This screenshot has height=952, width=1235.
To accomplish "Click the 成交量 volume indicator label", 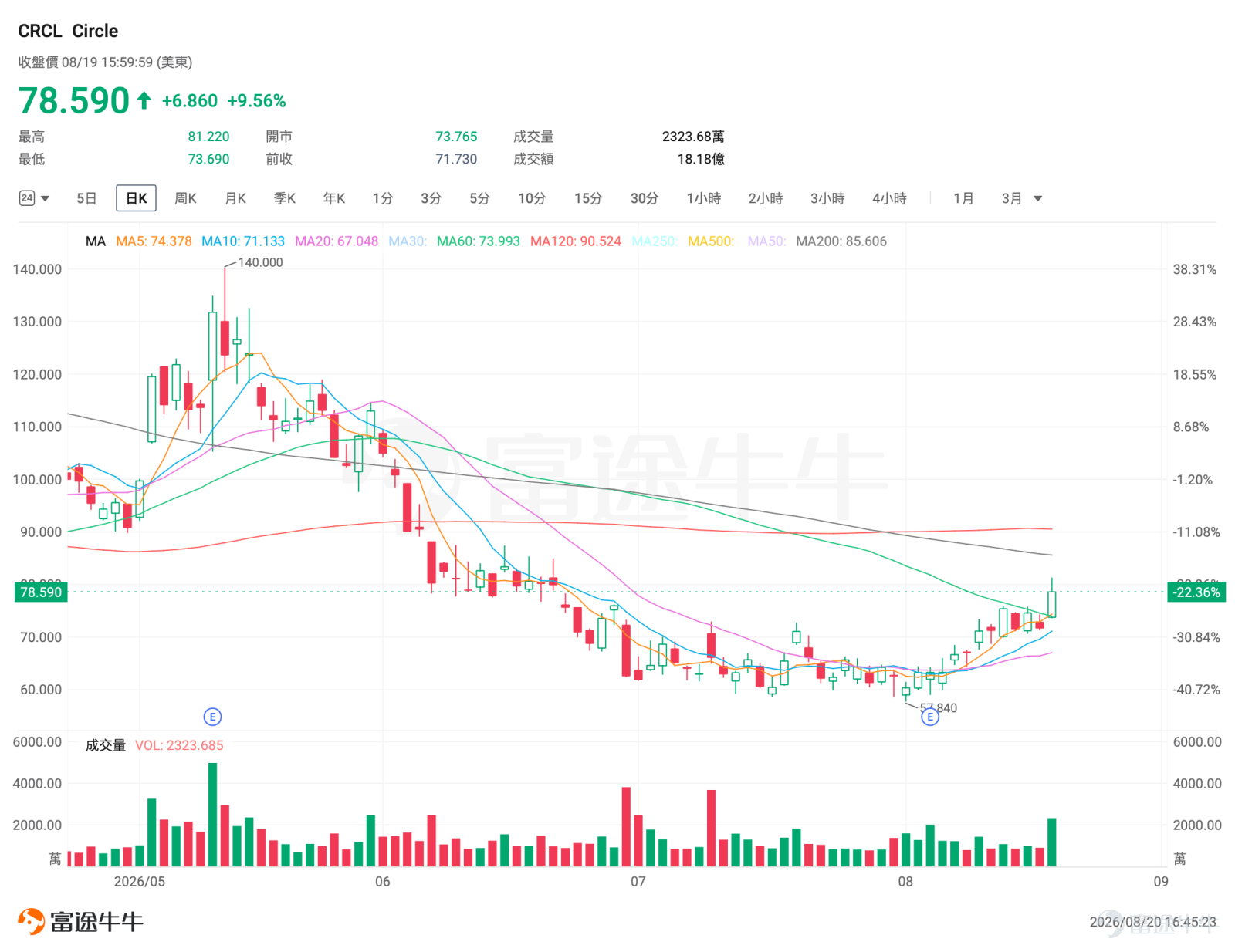I will (x=105, y=745).
